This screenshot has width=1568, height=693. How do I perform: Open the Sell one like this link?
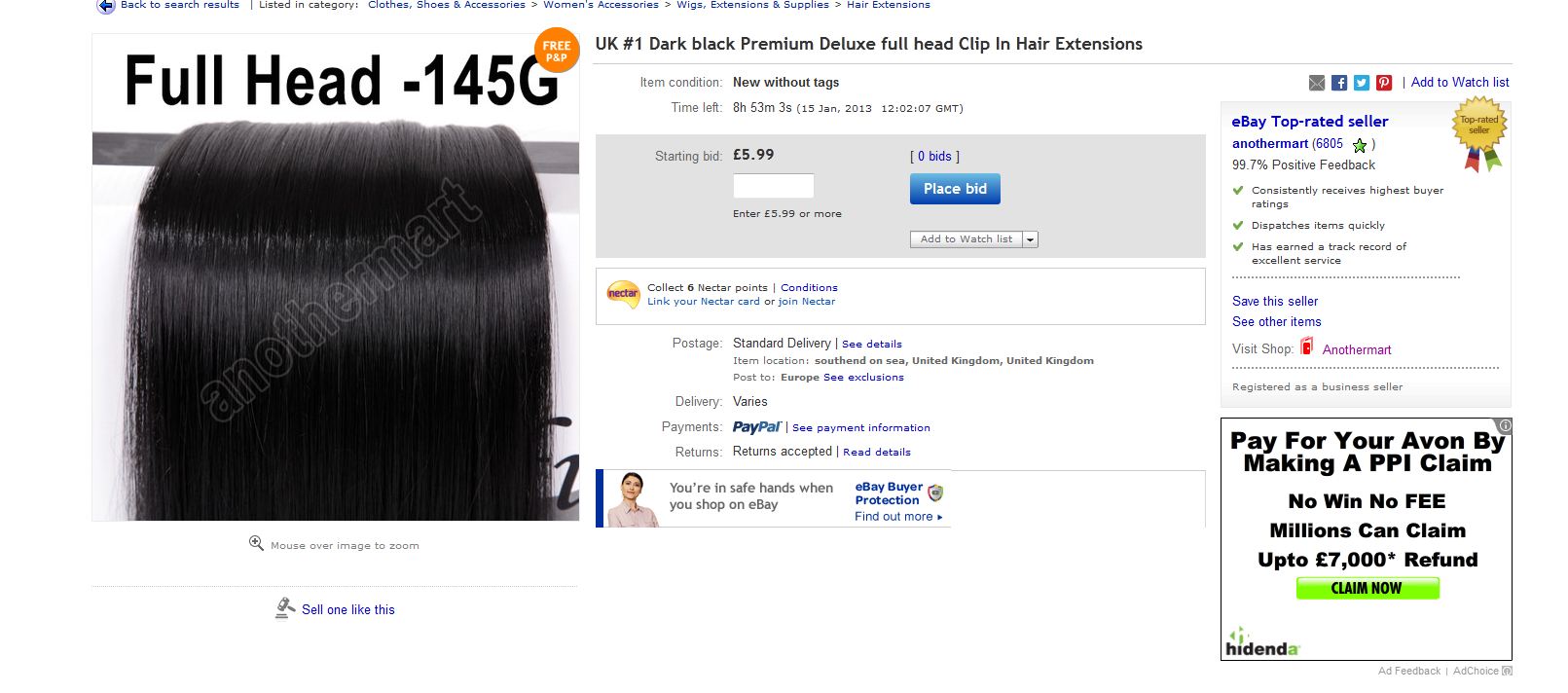click(x=347, y=609)
